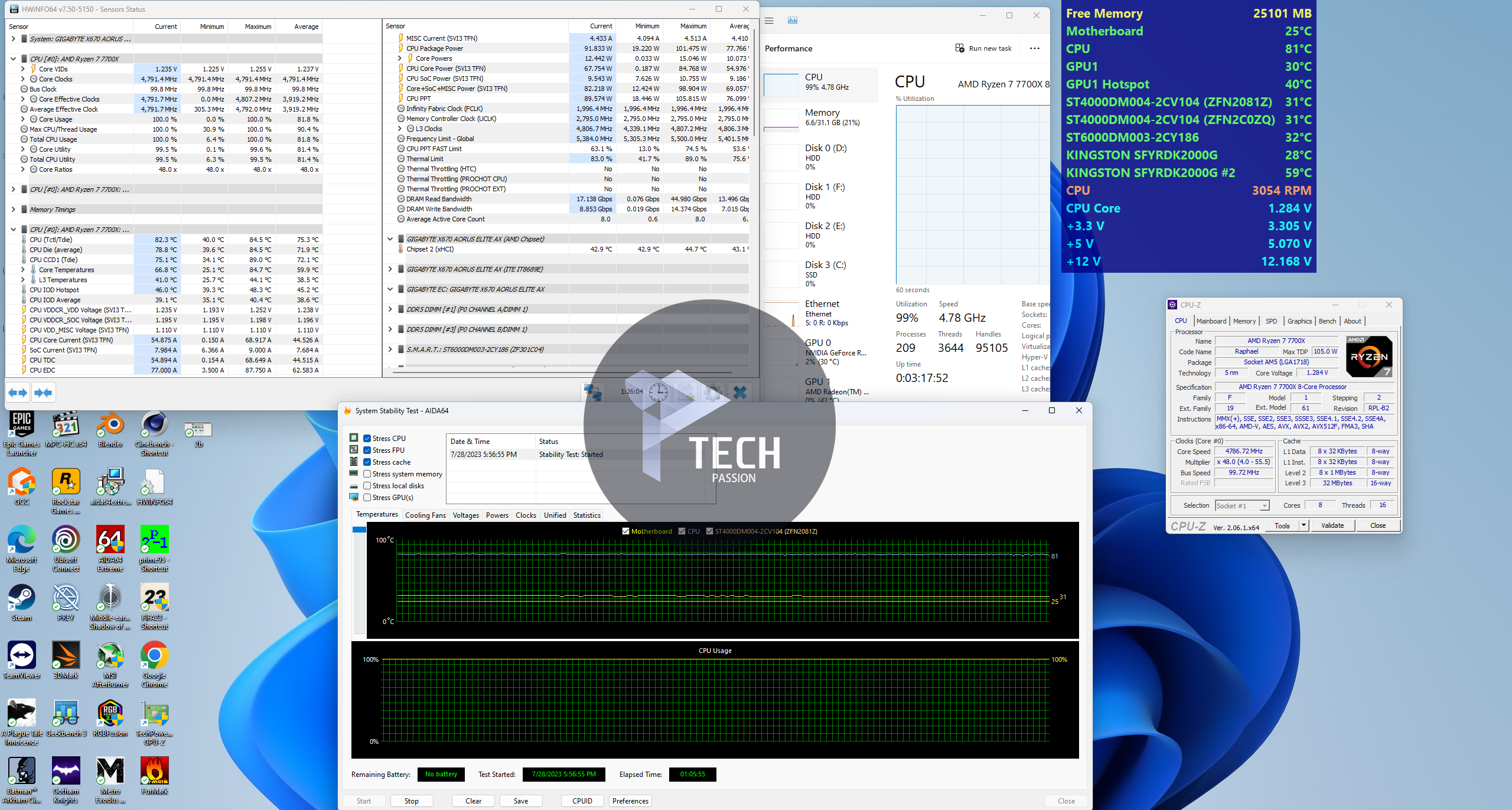
Task: Uncheck Stress FPU checkbox
Action: (367, 450)
